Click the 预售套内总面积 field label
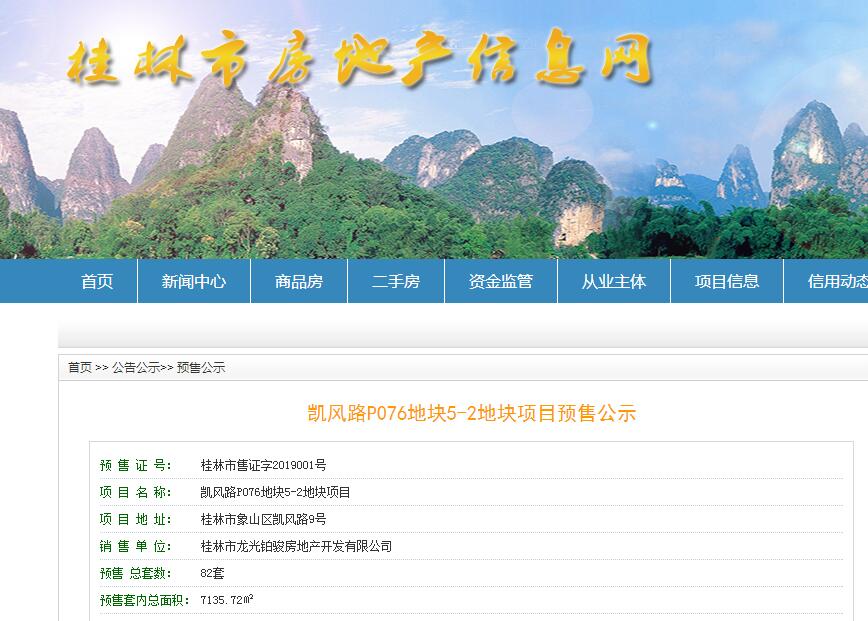The height and width of the screenshot is (621, 868). point(145,600)
